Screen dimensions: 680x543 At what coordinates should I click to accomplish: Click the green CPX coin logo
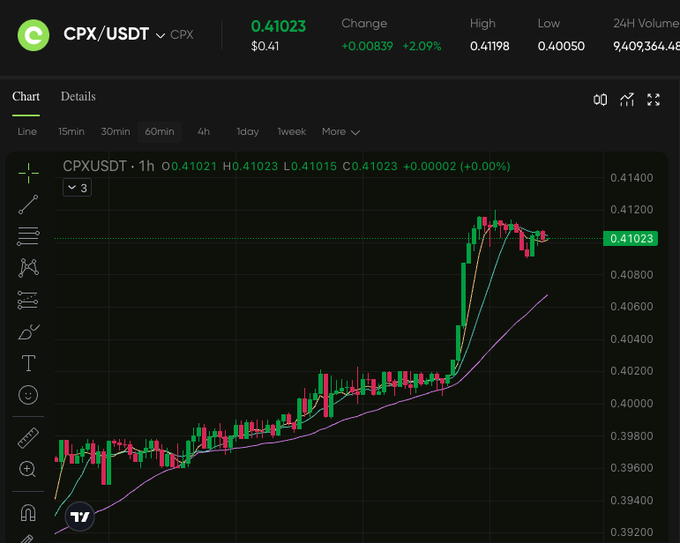point(33,35)
